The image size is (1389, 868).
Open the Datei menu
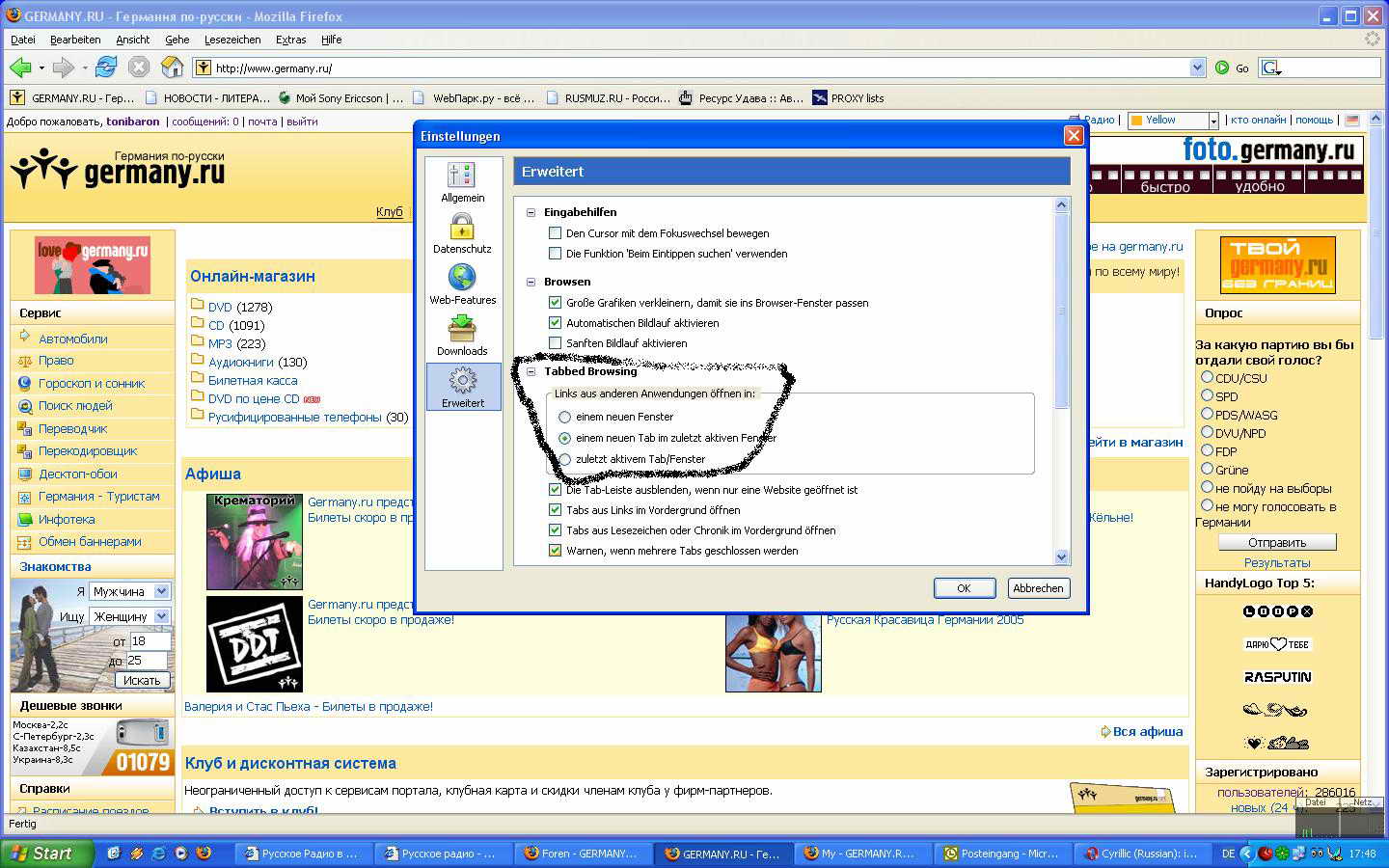[23, 40]
